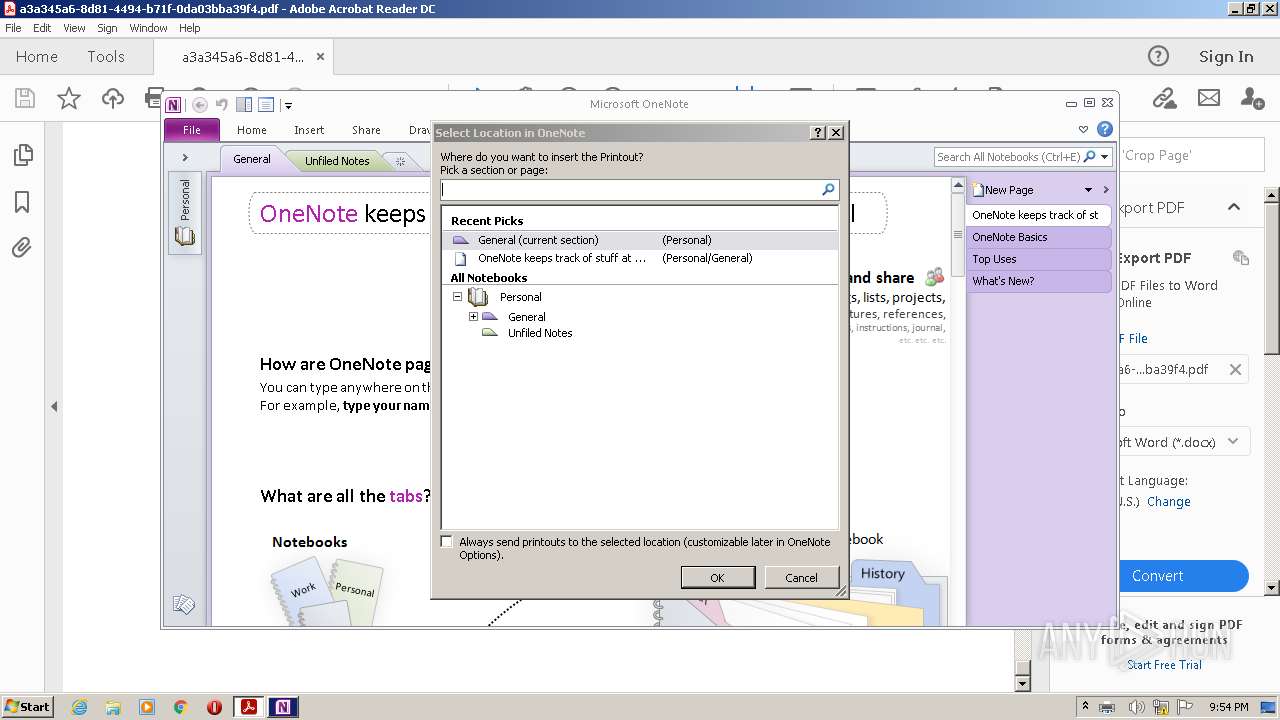Click the search magnifier in Select Location dialog
Image resolution: width=1280 pixels, height=720 pixels.
(x=828, y=189)
